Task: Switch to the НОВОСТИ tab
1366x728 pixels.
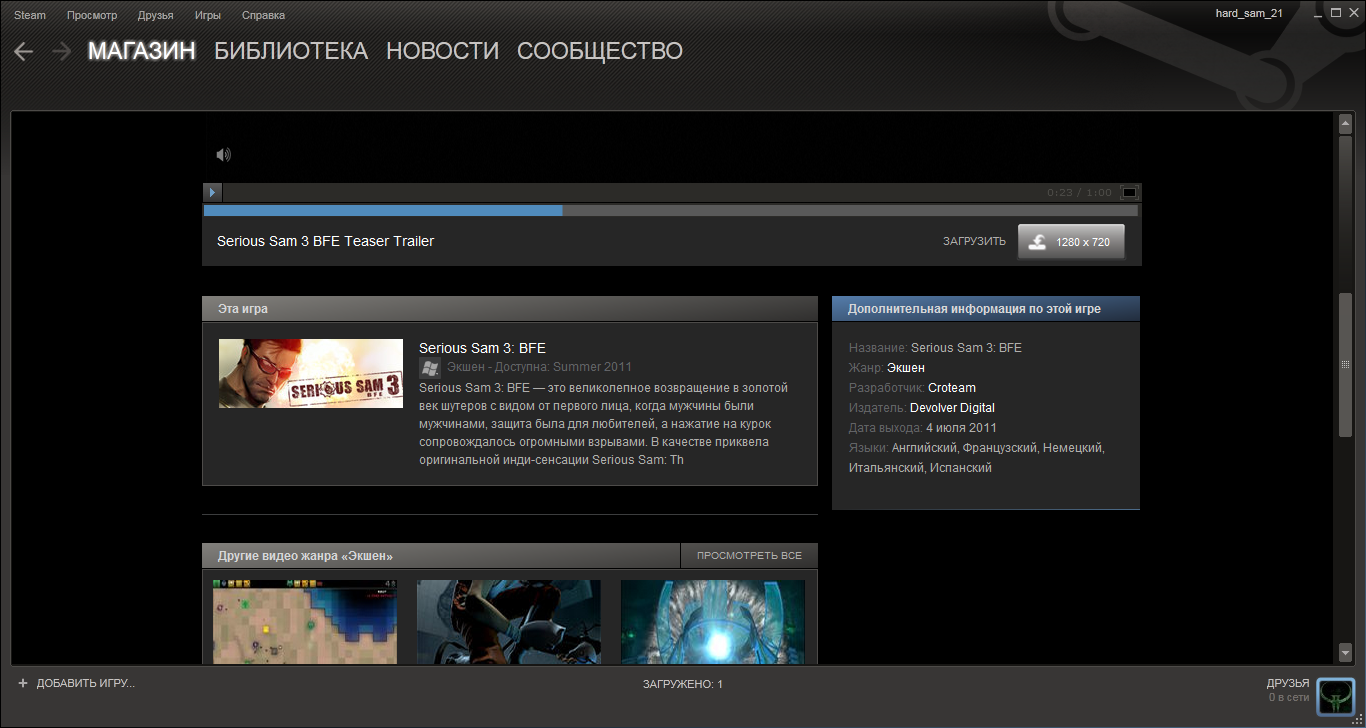Action: coord(442,51)
